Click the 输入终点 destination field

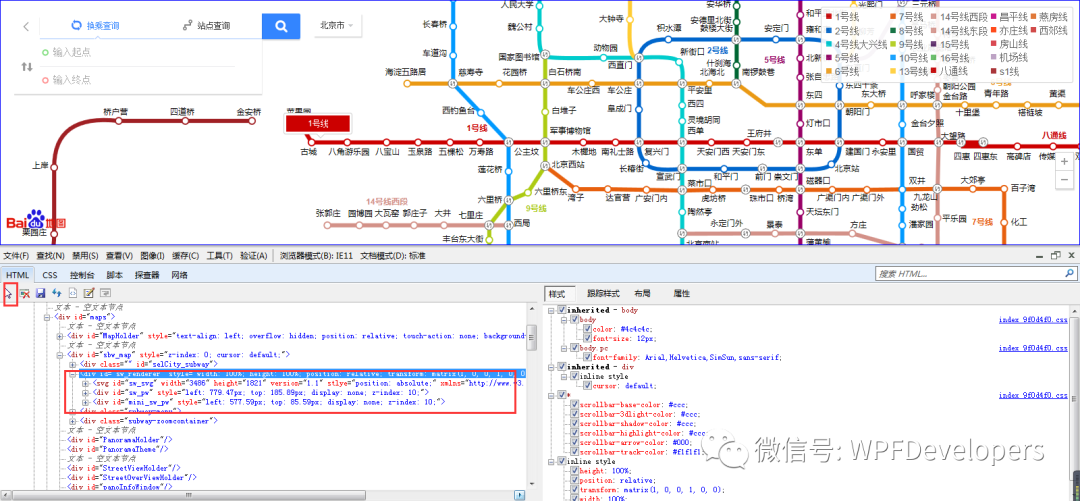click(x=138, y=80)
